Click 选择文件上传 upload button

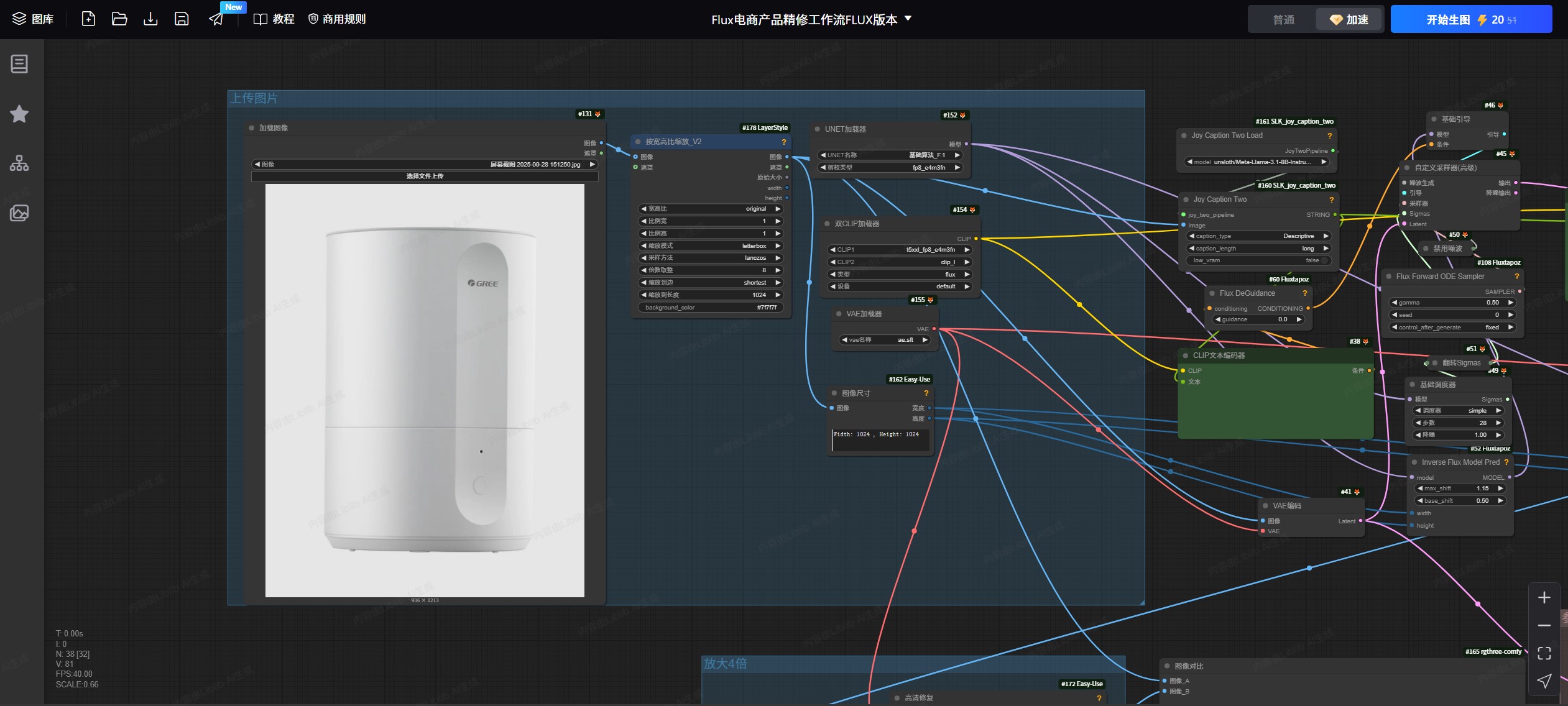tap(425, 176)
